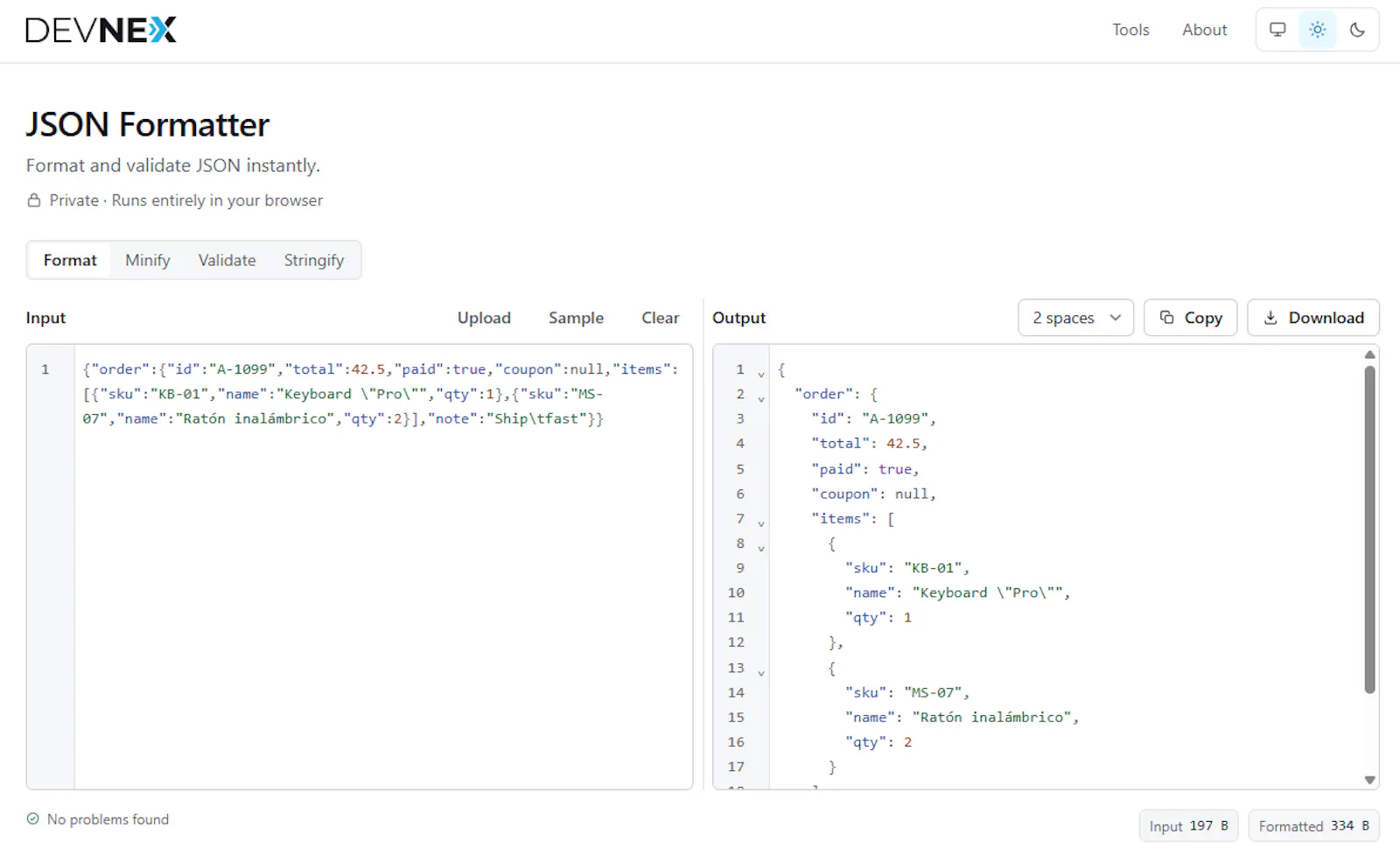Screen dimensions: 1400x849
Task: Collapse the first item object at line 8
Action: point(761,548)
